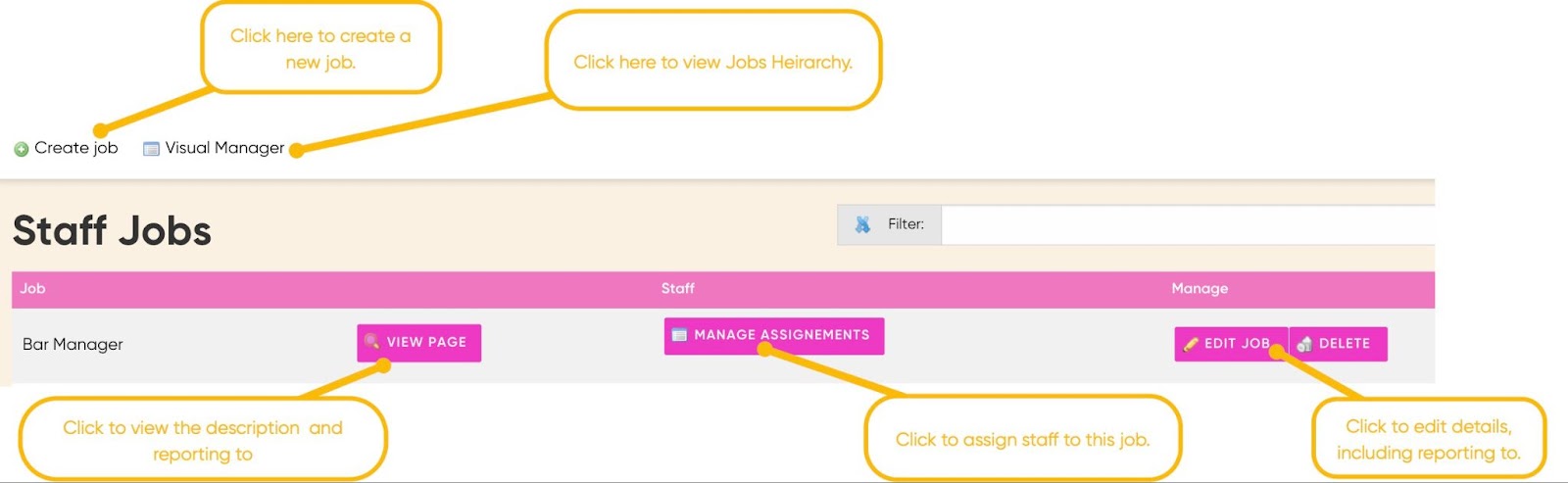Click the list icon on Manage Assignments
The width and height of the screenshot is (1568, 483).
click(679, 335)
